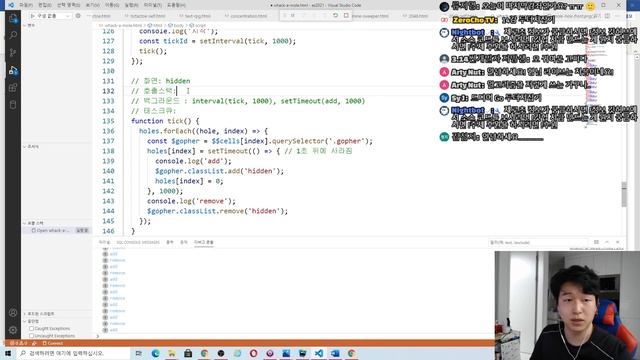This screenshot has width=640, height=360.
Task: Open the database icon in the activity bar
Action: click(x=13, y=104)
